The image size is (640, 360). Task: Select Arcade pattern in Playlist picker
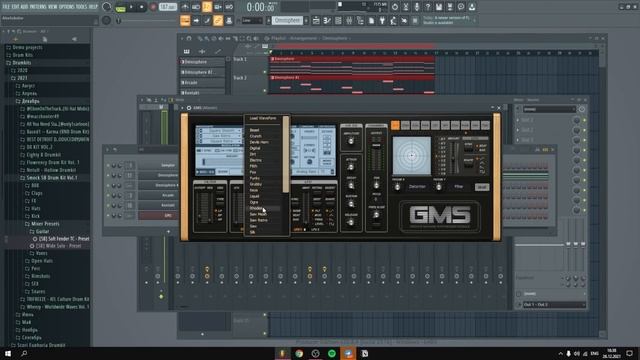coord(202,82)
